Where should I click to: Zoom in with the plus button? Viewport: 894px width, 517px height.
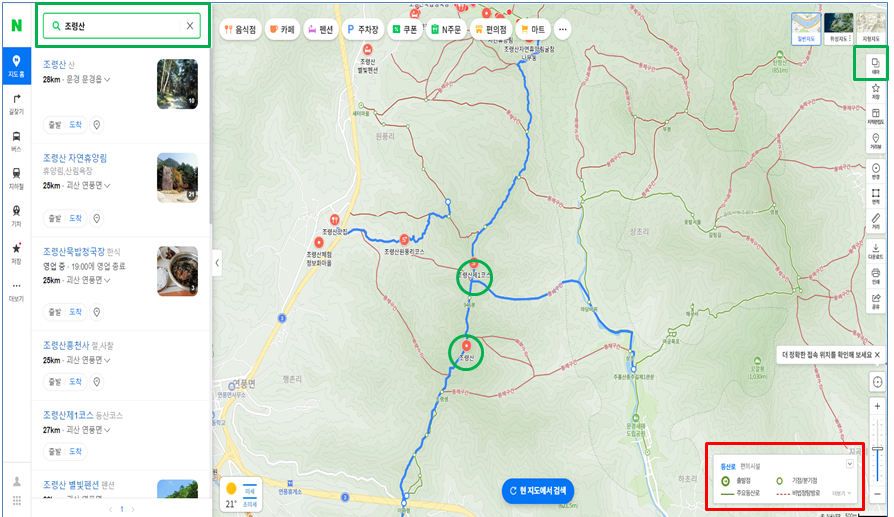pyautogui.click(x=877, y=406)
